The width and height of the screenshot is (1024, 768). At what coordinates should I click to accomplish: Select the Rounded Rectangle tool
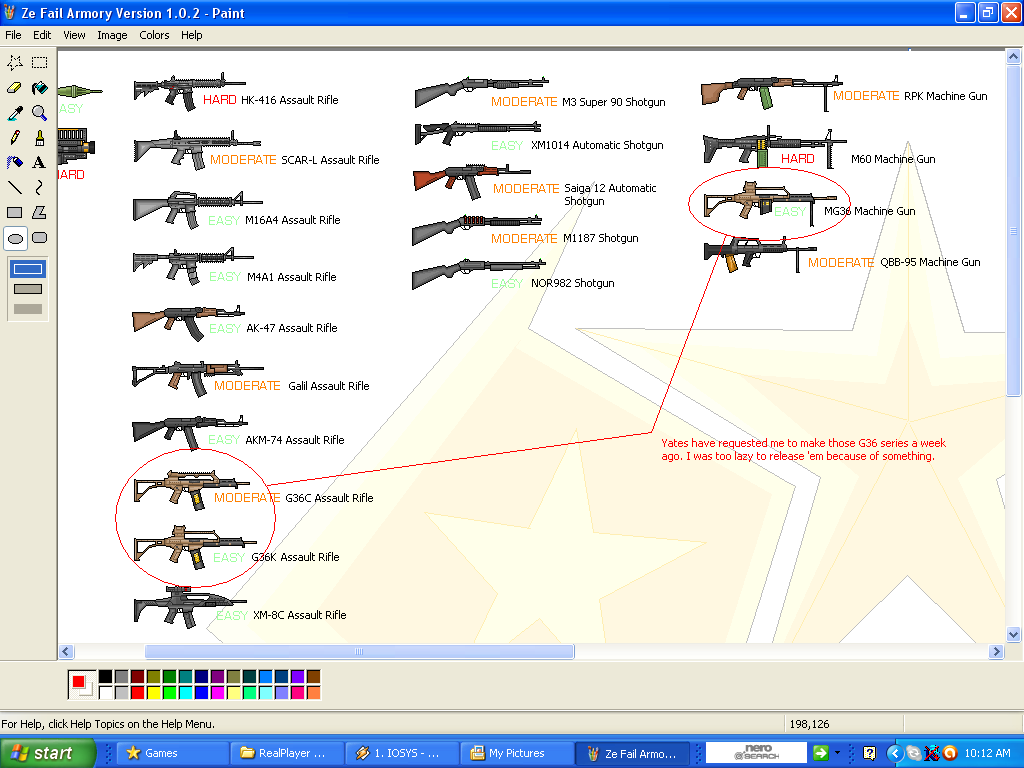[40, 238]
